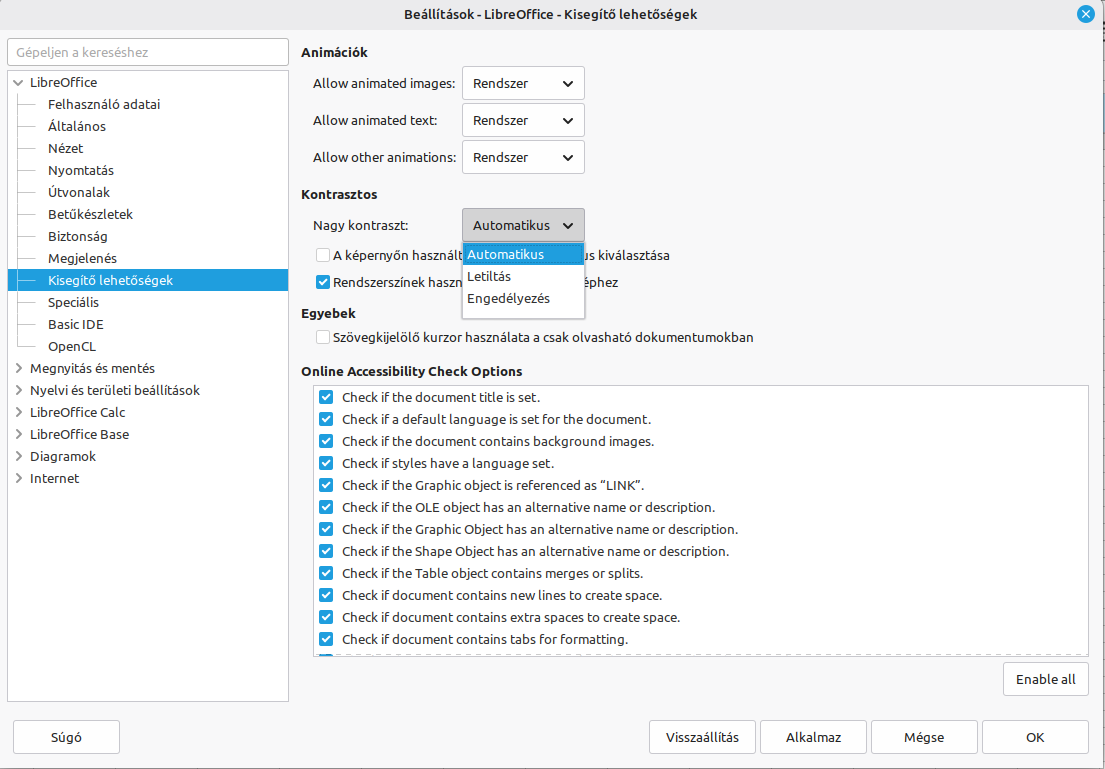Toggle the Rendszerszínek használata checkbox

pyautogui.click(x=323, y=283)
